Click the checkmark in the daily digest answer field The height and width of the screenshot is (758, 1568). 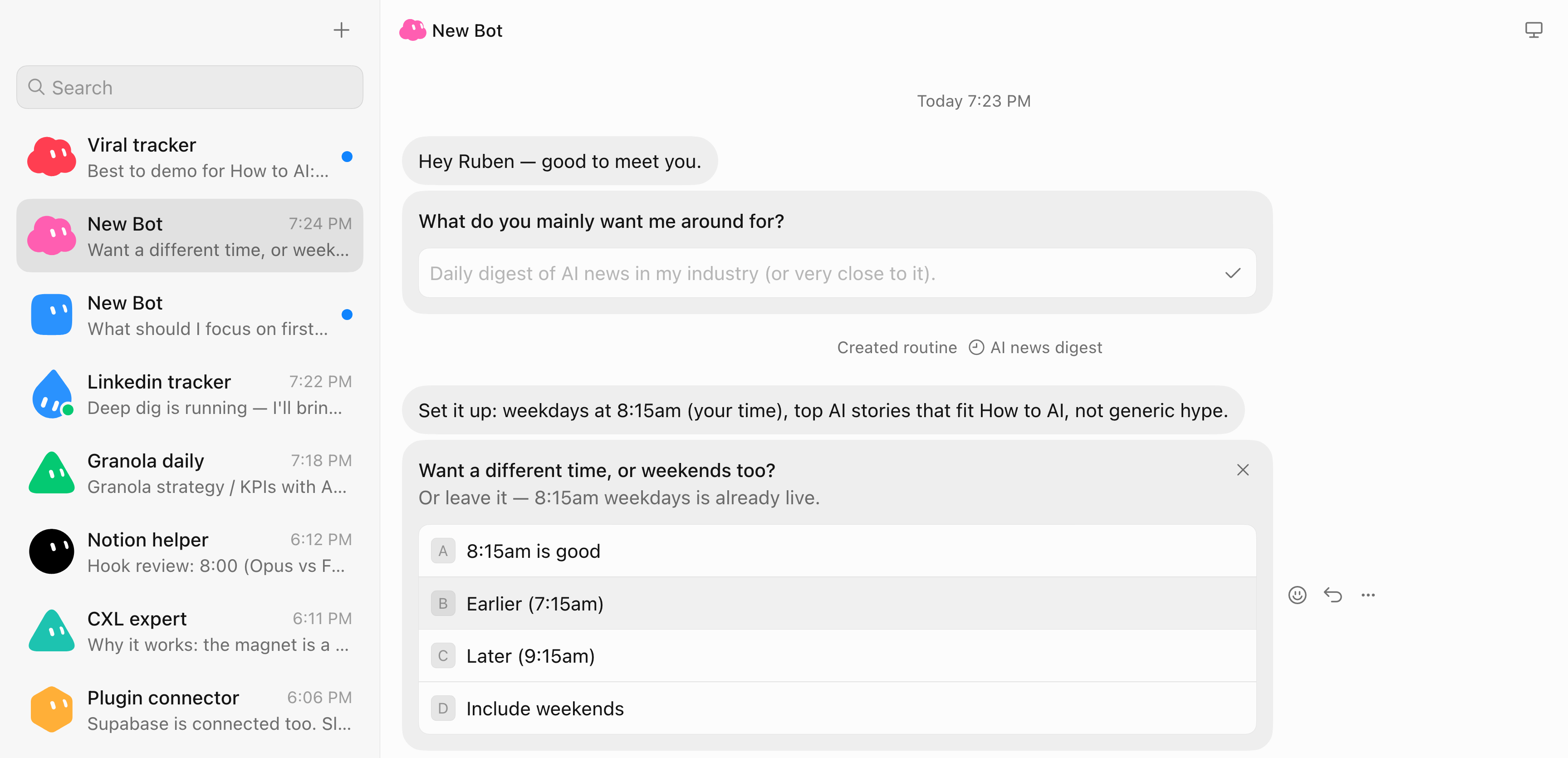click(x=1233, y=273)
